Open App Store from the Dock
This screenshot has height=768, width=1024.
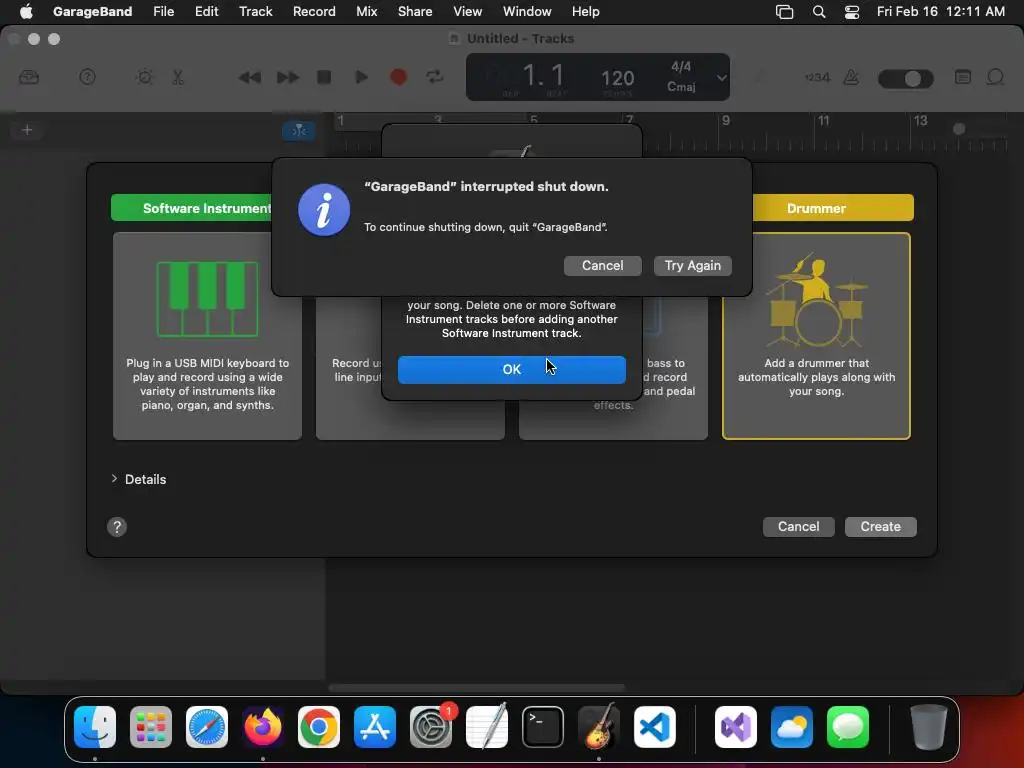(374, 727)
